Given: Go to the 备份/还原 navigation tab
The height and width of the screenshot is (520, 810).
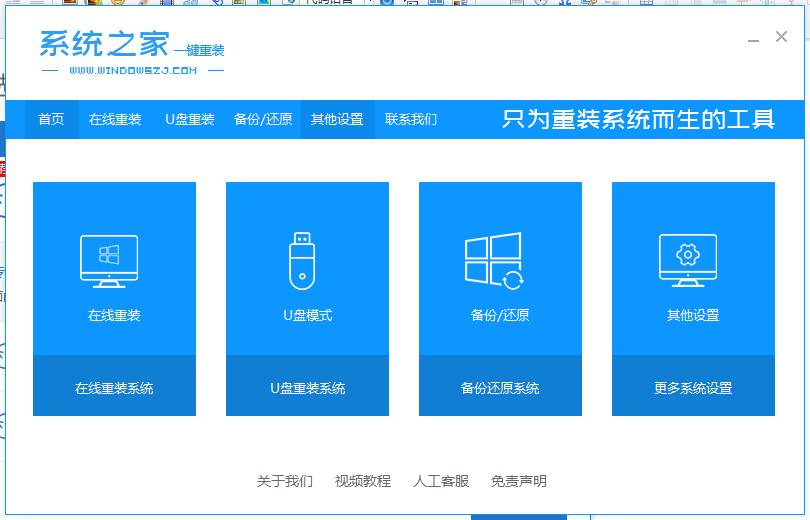Looking at the screenshot, I should 263,120.
